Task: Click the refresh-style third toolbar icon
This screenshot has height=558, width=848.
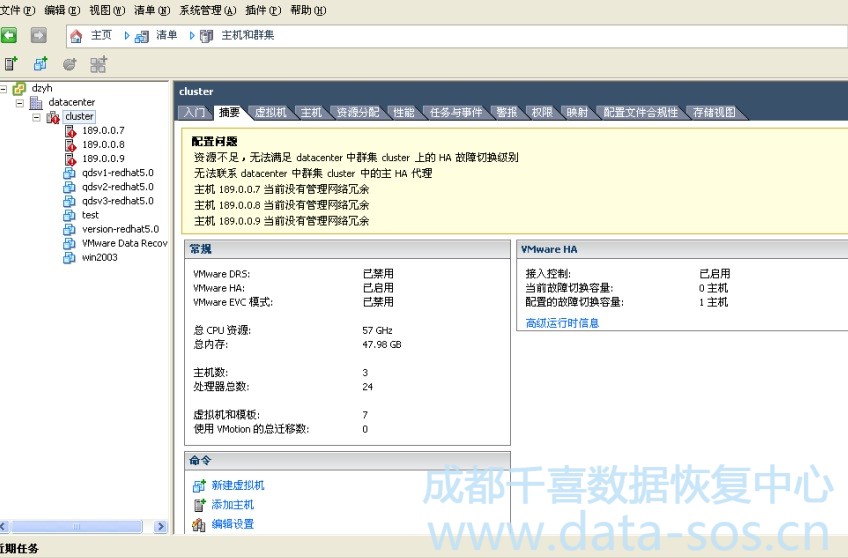Action: point(69,64)
